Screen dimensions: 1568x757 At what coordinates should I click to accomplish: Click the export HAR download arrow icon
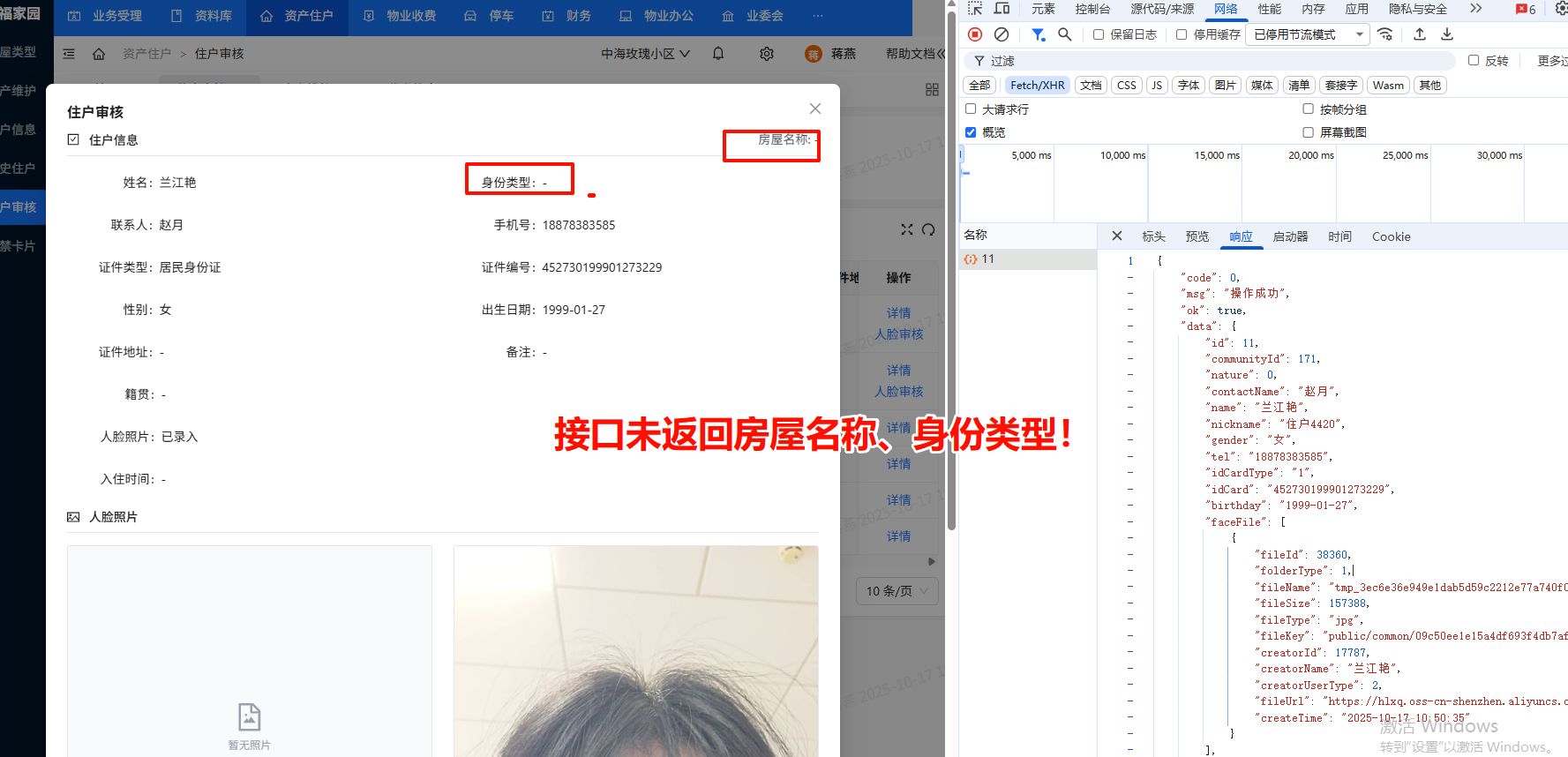pos(1447,34)
